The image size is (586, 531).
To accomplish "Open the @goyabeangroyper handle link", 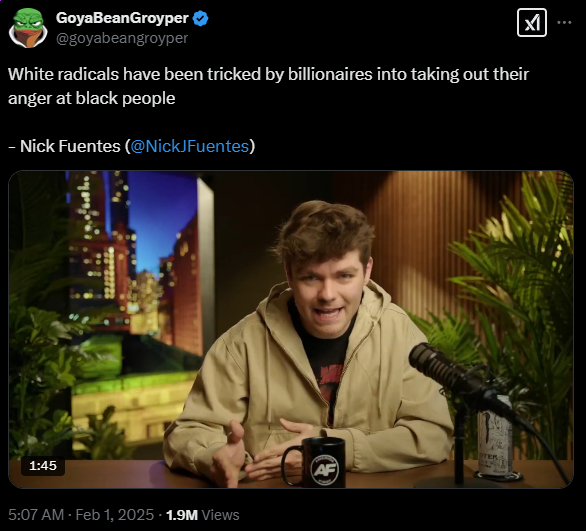I will (122, 38).
